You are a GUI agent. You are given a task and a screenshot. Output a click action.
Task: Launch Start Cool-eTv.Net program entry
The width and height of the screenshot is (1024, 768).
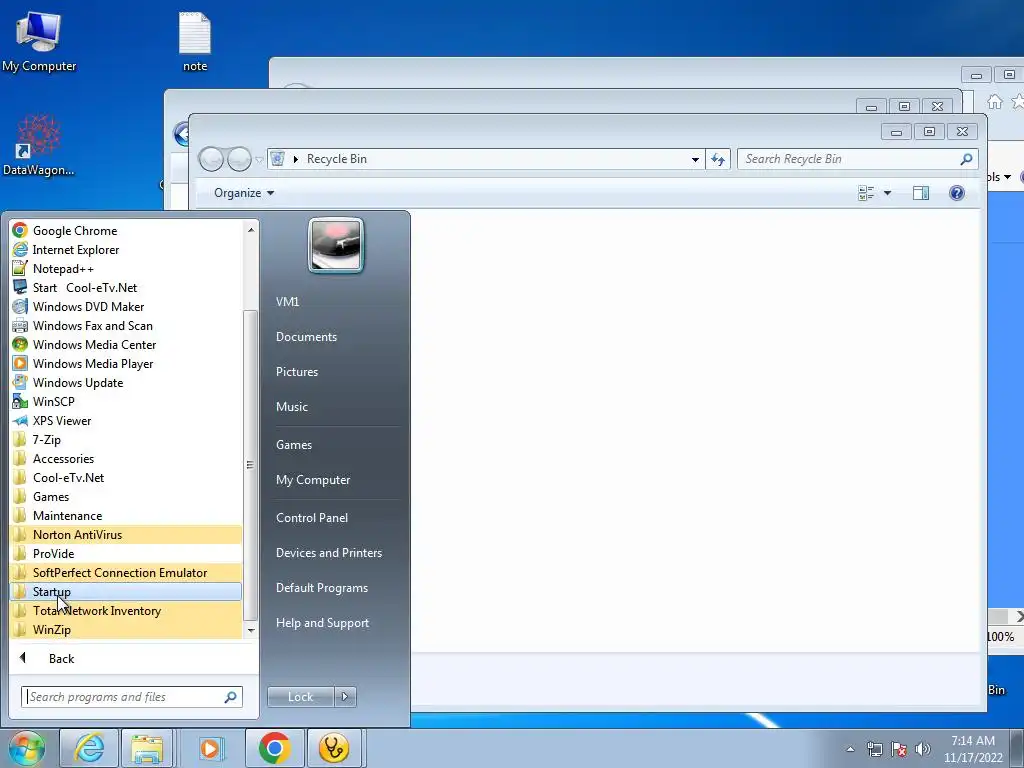(126, 287)
